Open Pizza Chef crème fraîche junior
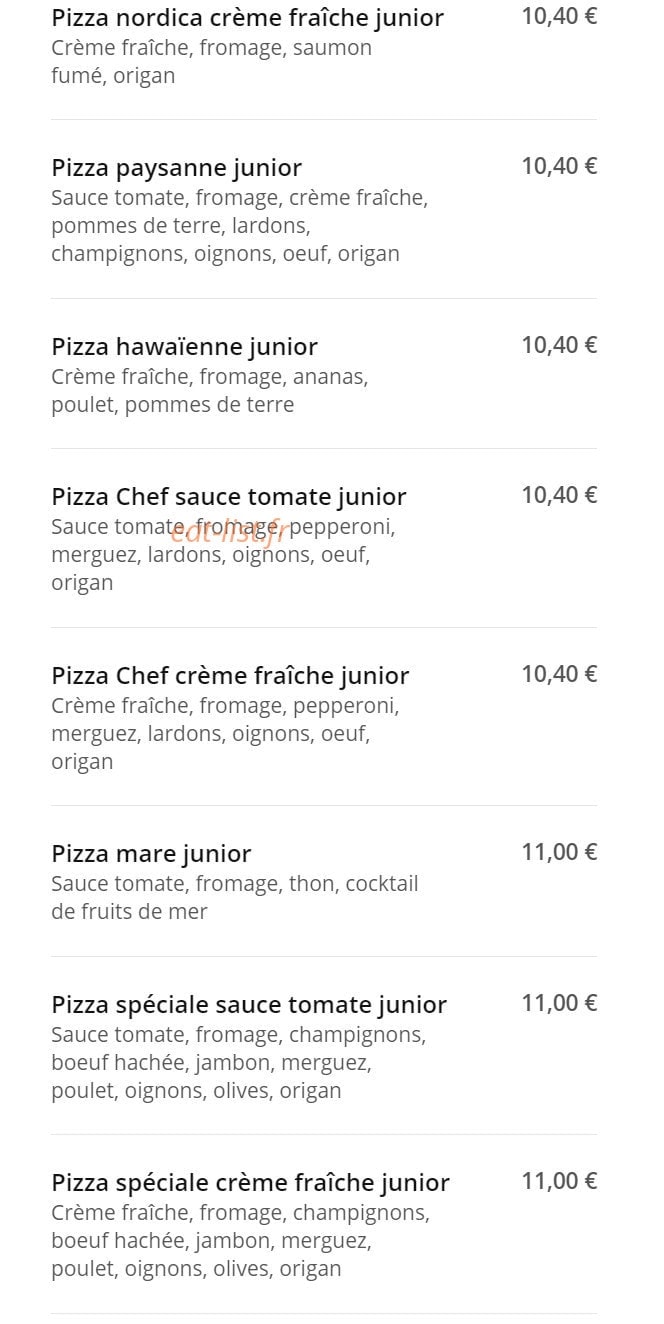This screenshot has height=1324, width=664. 230,676
